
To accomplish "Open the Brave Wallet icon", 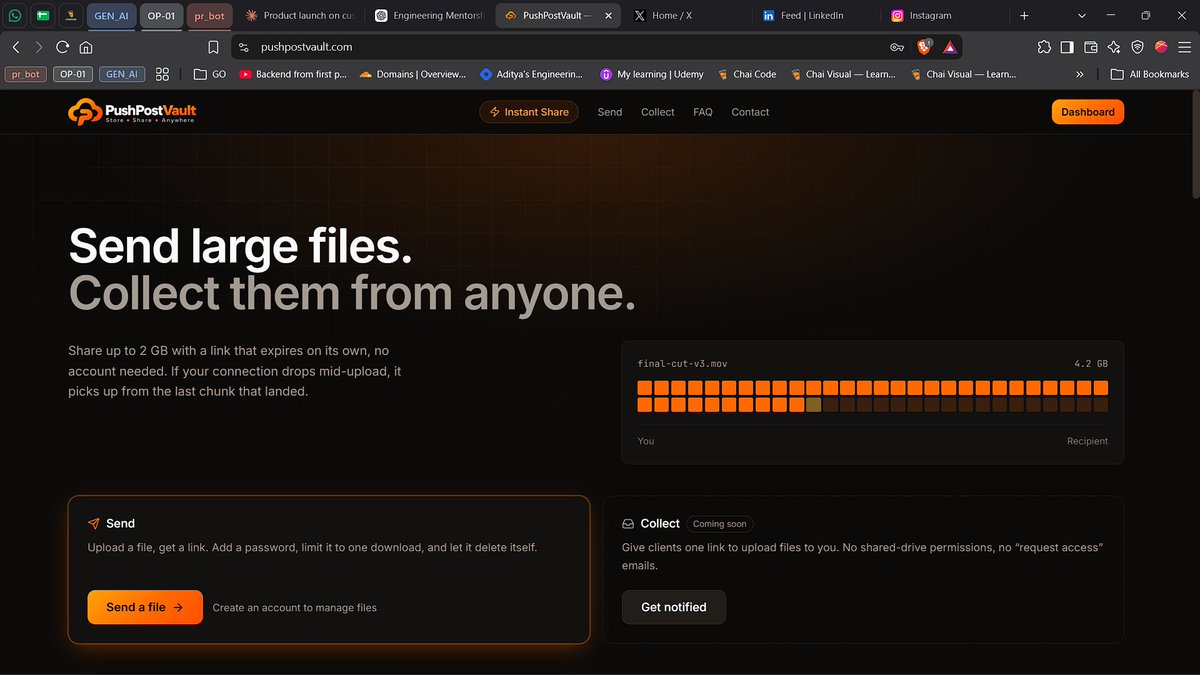I will tap(1091, 47).
